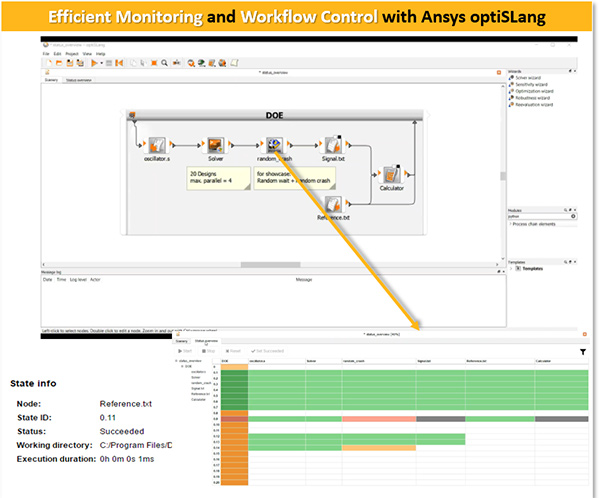Screen dimensions: 600x498
Task: Click the orange Reset toolbar icon
Action: click(x=119, y=63)
